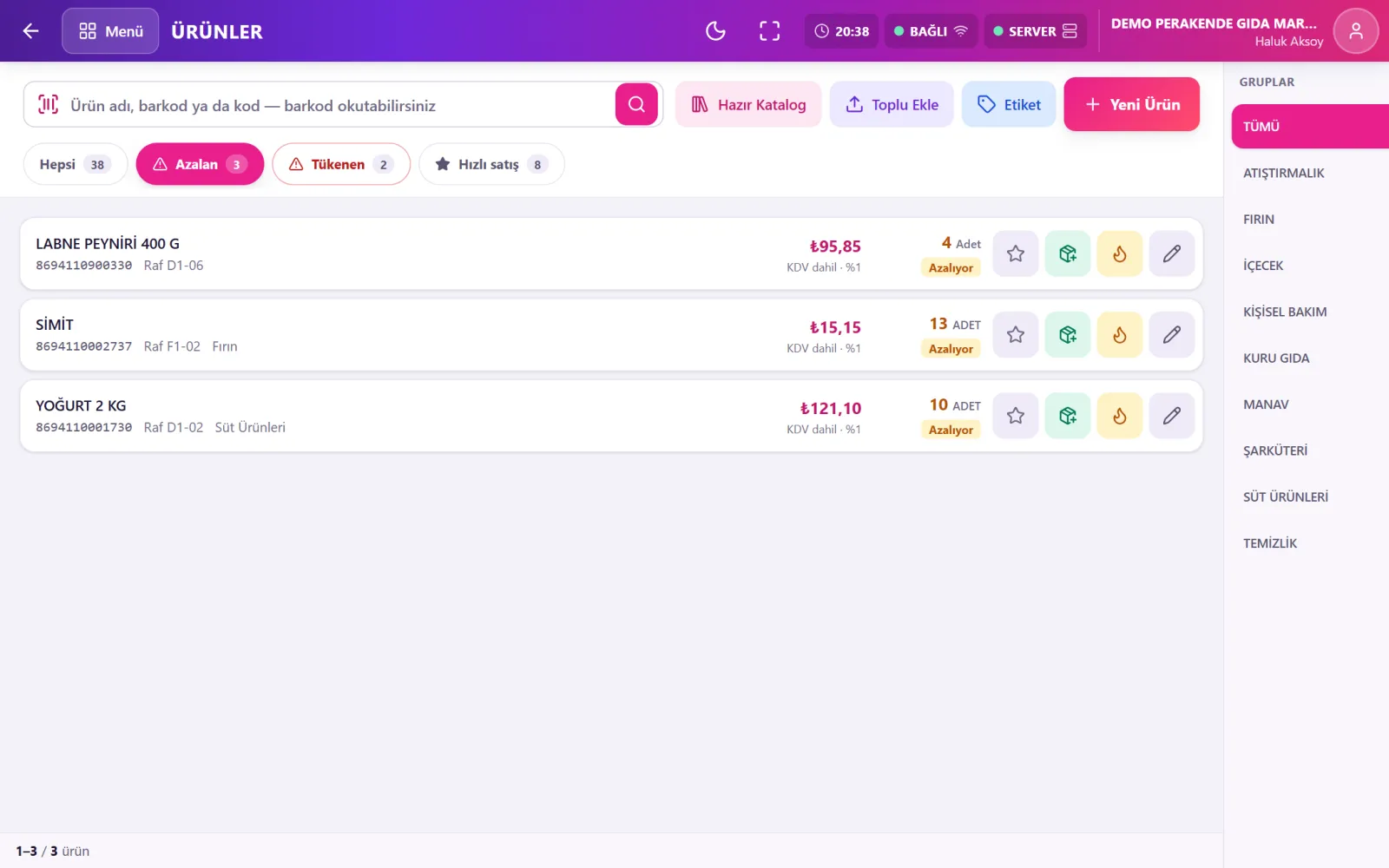Select the Azalan filter chip
This screenshot has height=868, width=1389.
200,164
